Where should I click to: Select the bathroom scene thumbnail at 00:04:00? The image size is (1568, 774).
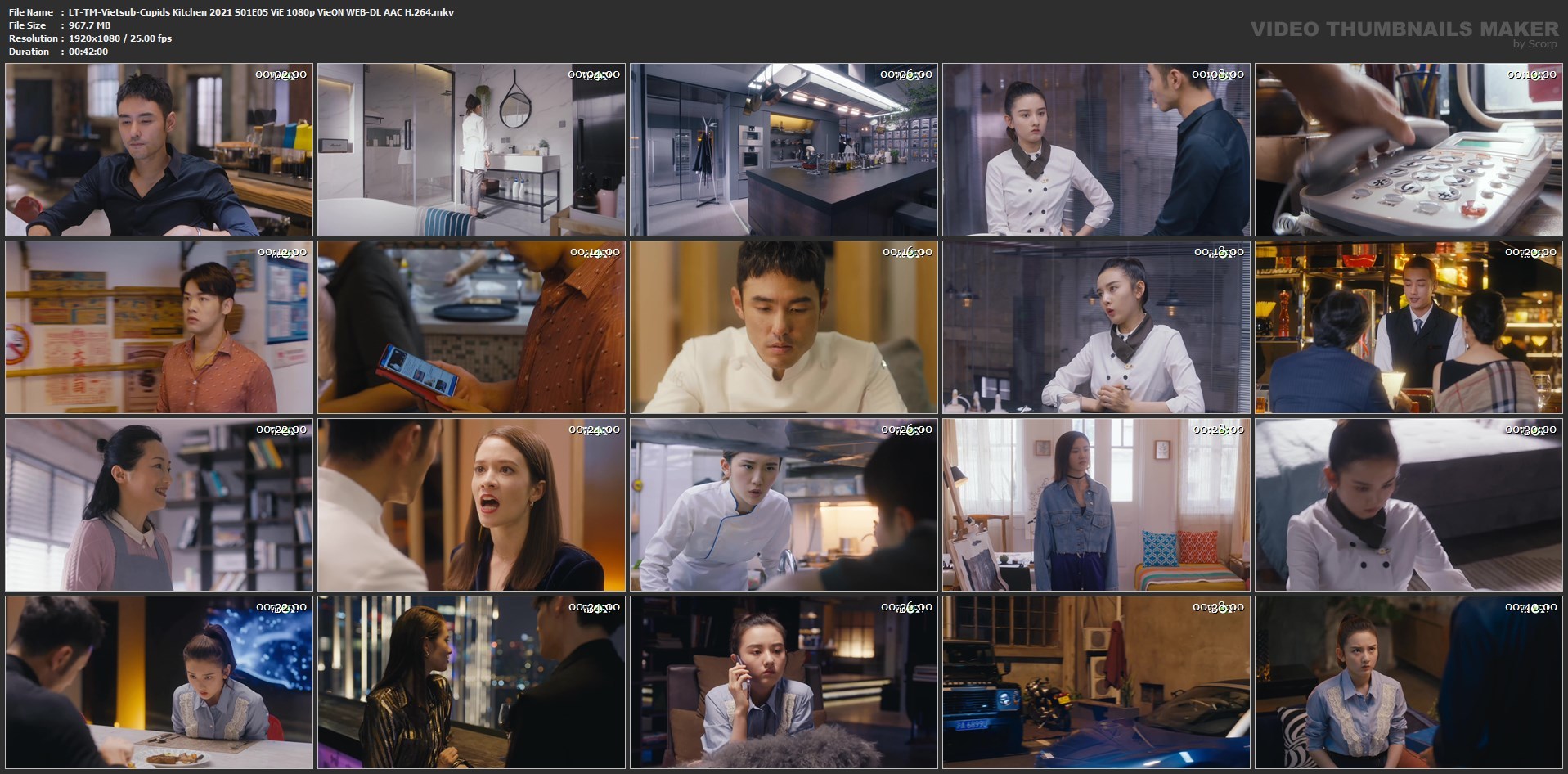[x=471, y=150]
